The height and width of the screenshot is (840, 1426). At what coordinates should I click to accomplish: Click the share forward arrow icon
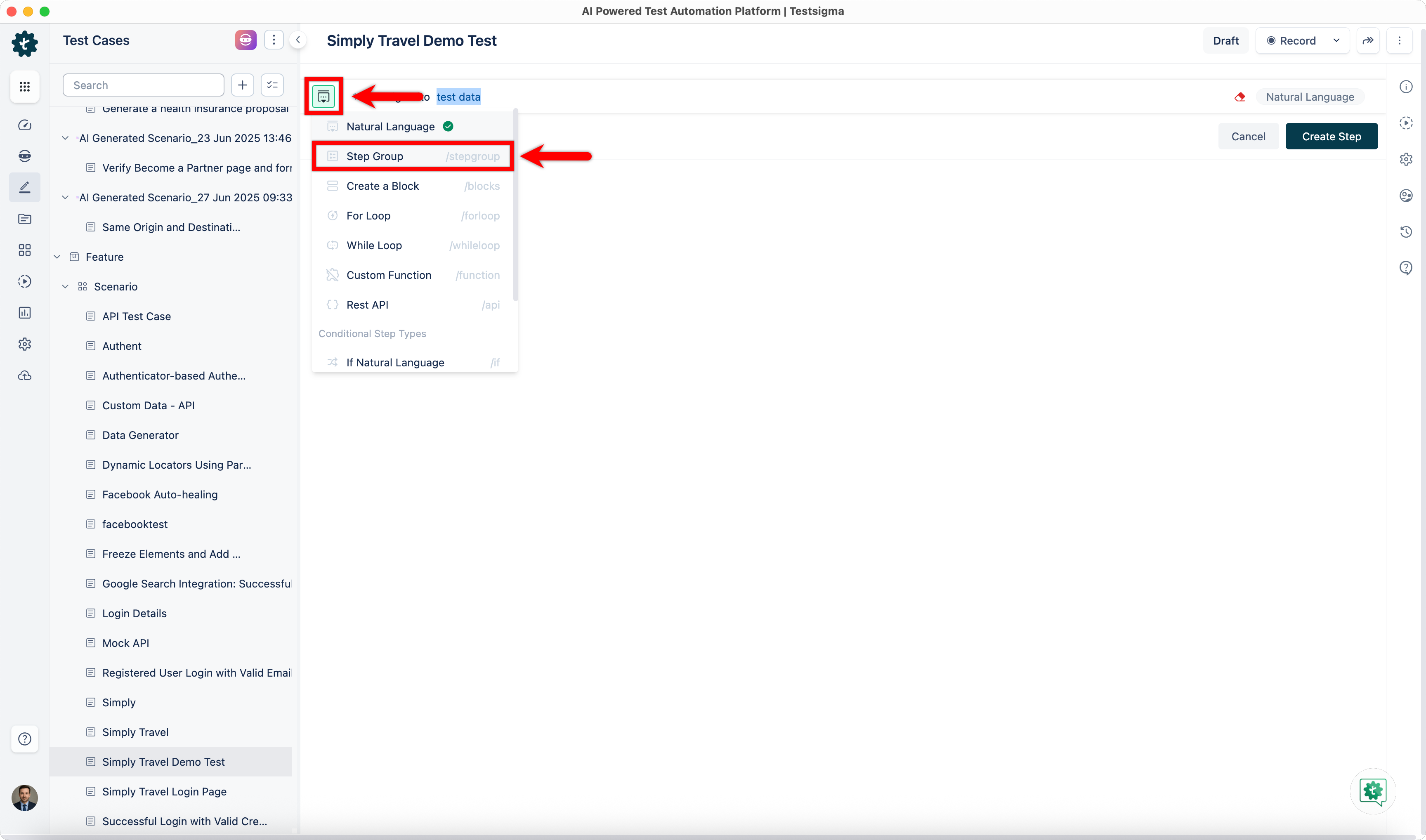[1368, 40]
